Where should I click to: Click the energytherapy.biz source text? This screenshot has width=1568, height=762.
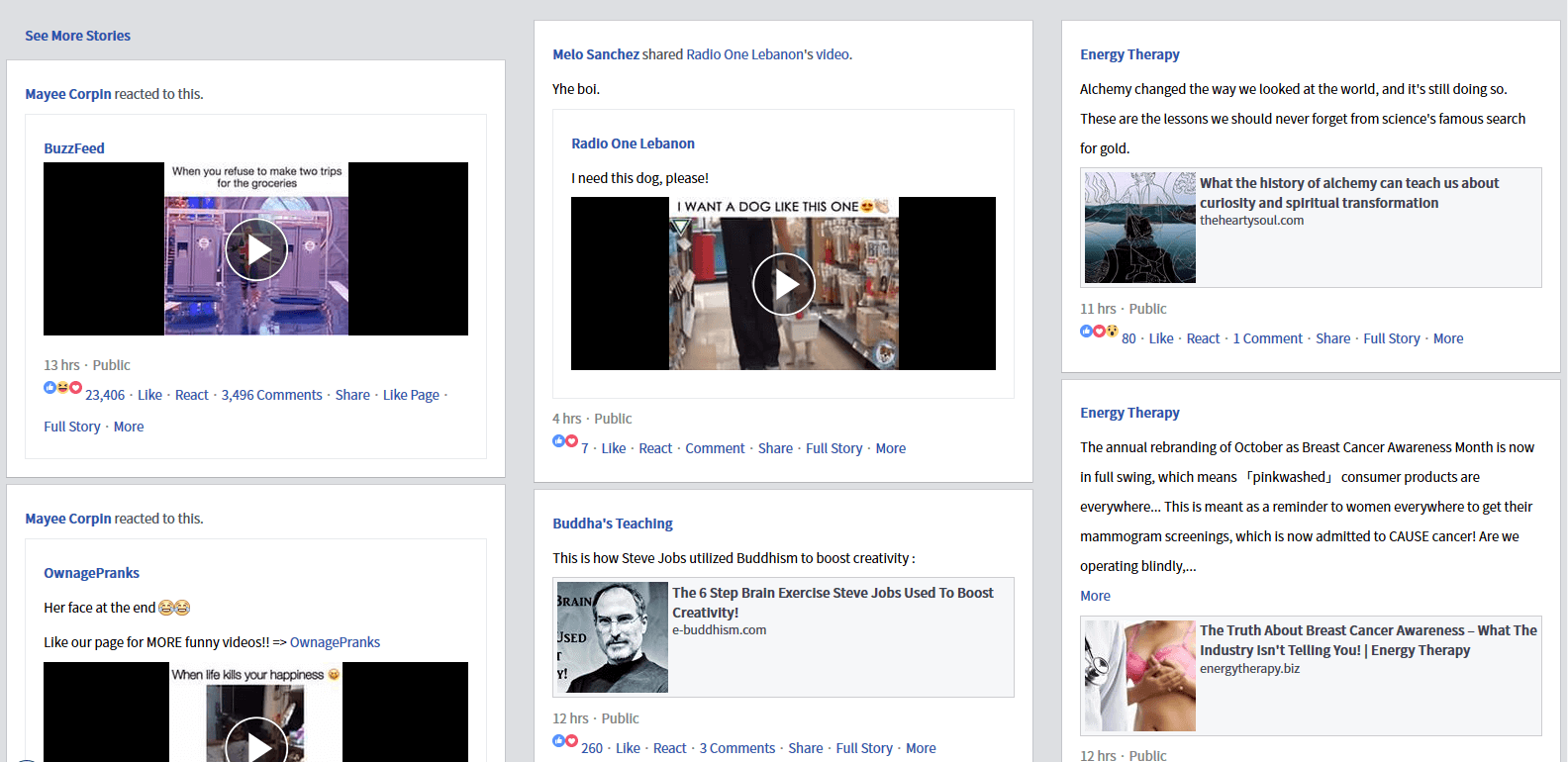(1249, 669)
